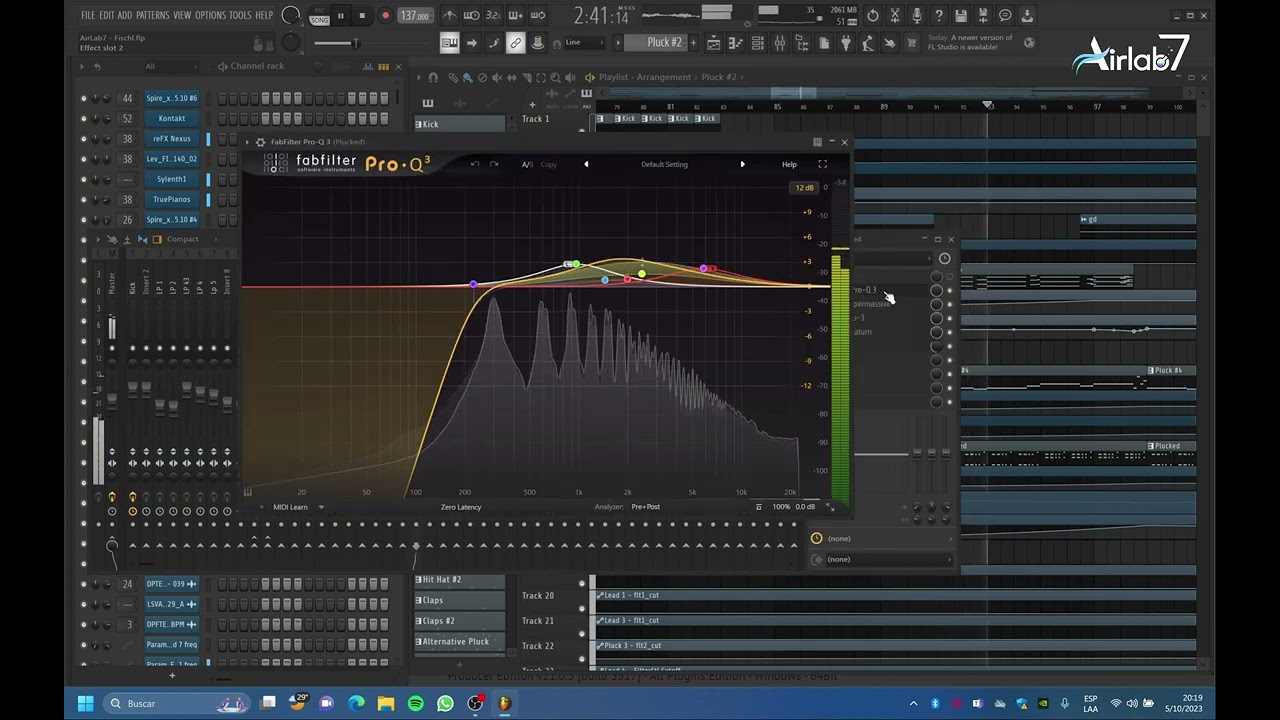
Task: Select the Hit Hat #2 pattern
Action: (x=461, y=580)
